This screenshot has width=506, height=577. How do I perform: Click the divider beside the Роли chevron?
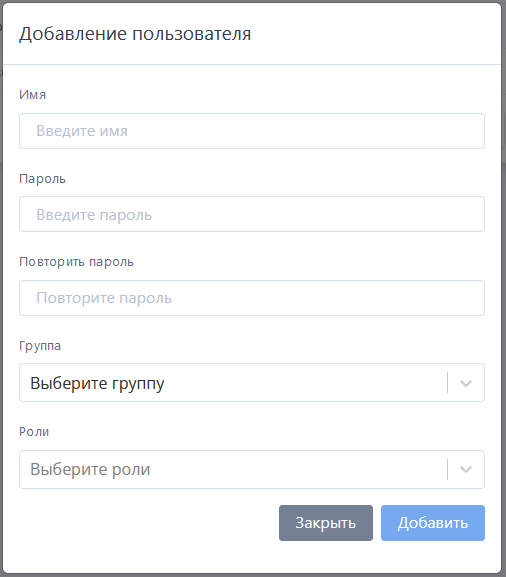[x=447, y=470]
